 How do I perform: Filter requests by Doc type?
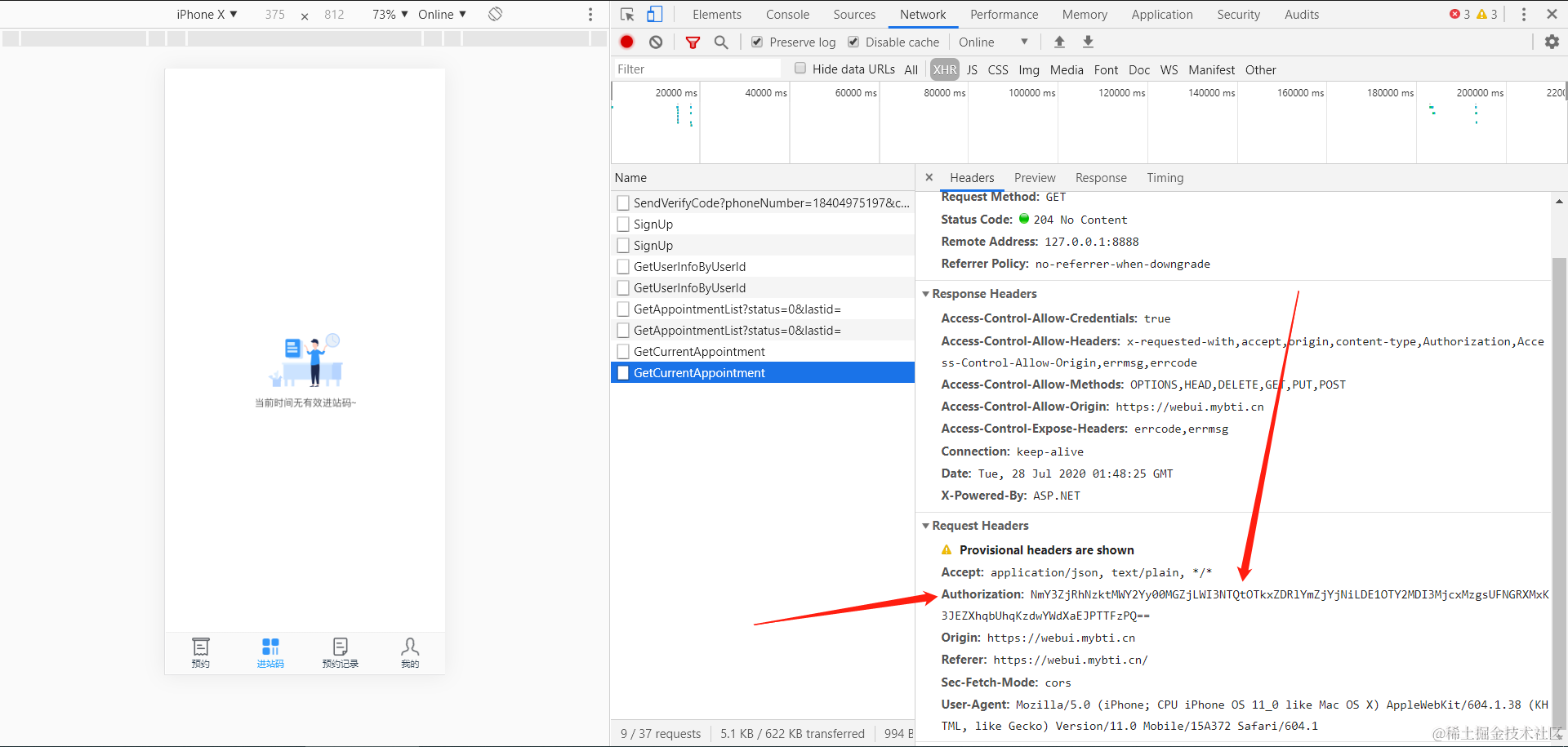(x=1139, y=69)
